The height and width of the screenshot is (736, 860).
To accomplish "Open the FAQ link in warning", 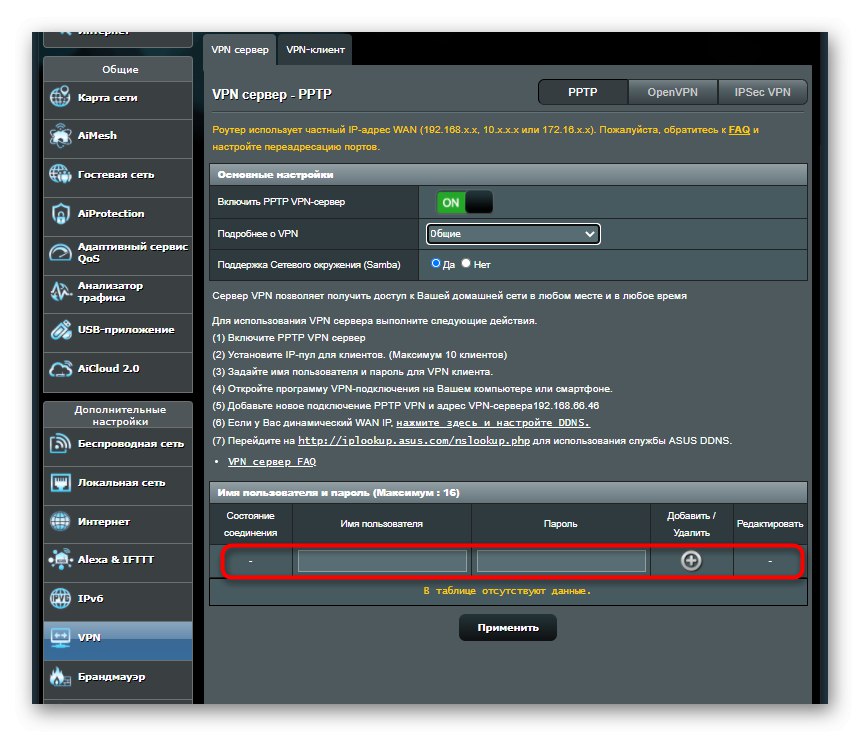I will (x=739, y=130).
